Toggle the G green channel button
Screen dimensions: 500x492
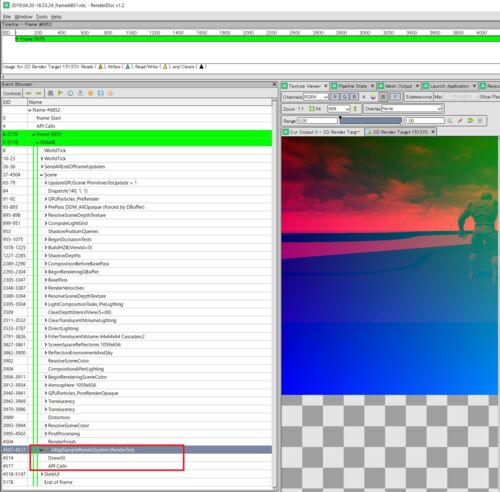[x=345, y=97]
